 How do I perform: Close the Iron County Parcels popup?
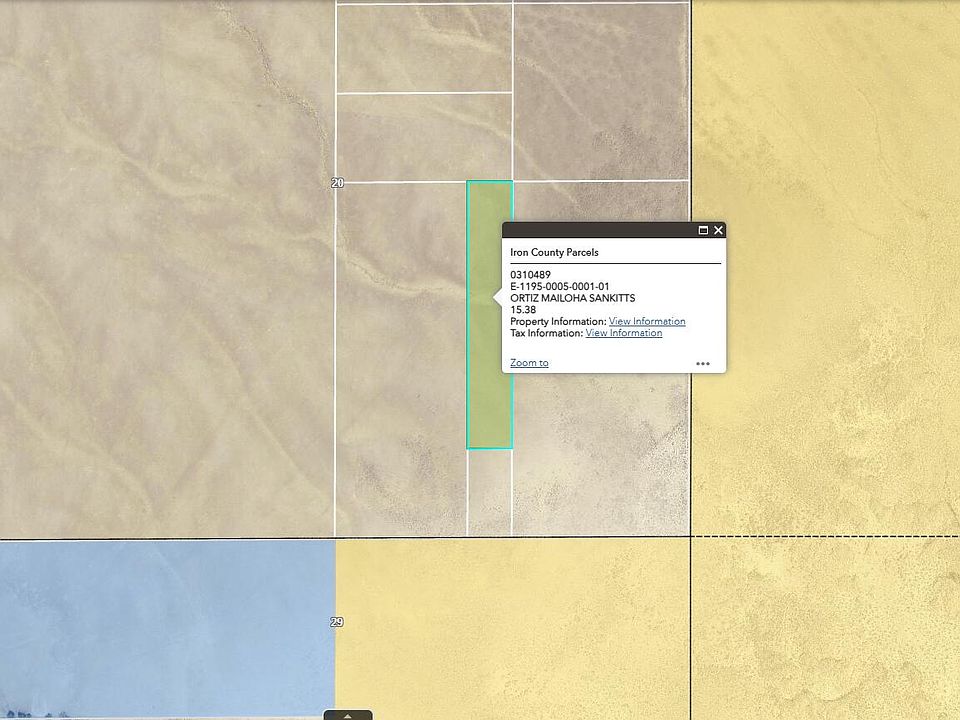tap(718, 230)
